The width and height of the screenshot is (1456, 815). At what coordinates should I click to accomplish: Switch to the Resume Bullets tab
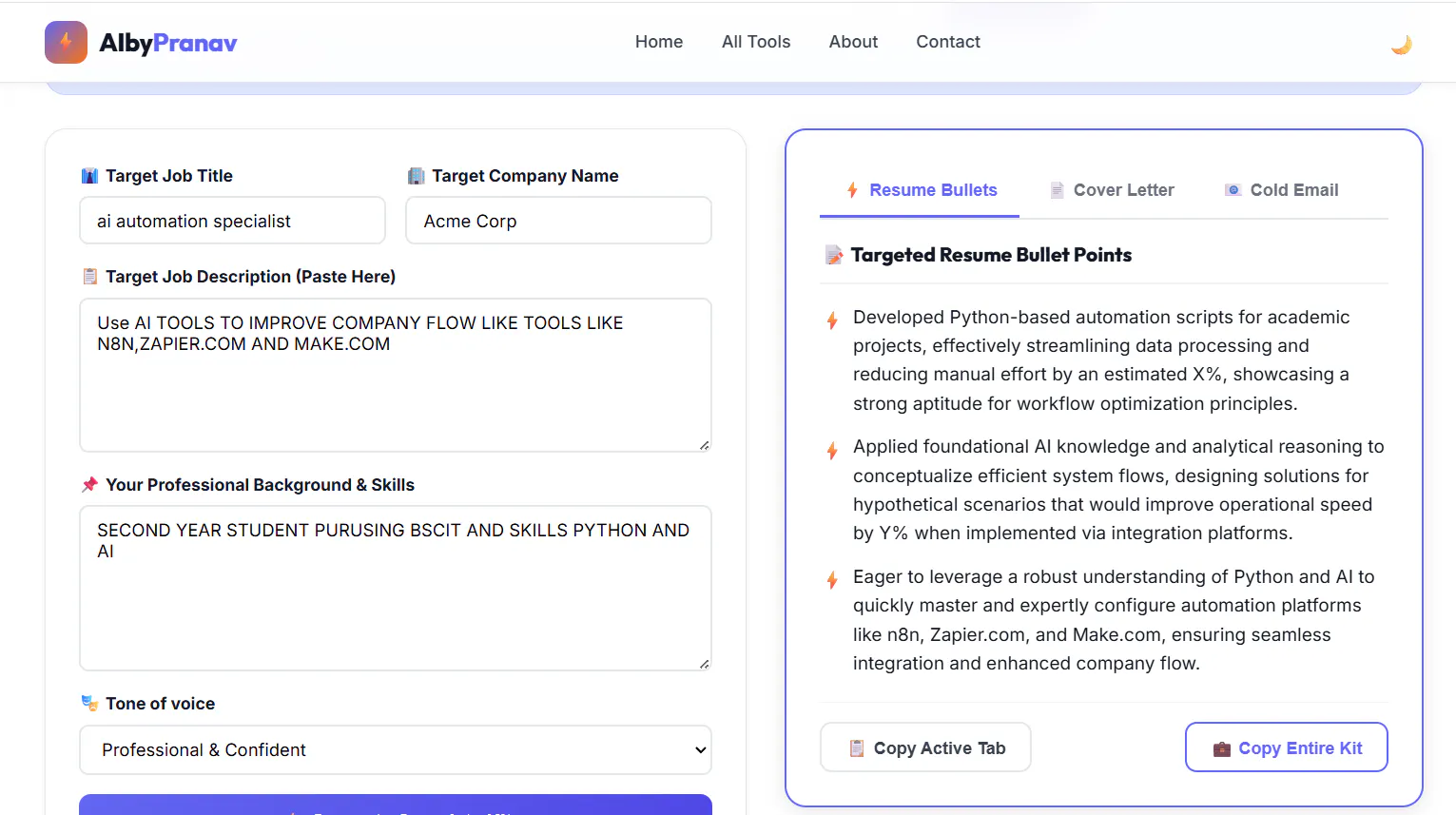pos(920,190)
